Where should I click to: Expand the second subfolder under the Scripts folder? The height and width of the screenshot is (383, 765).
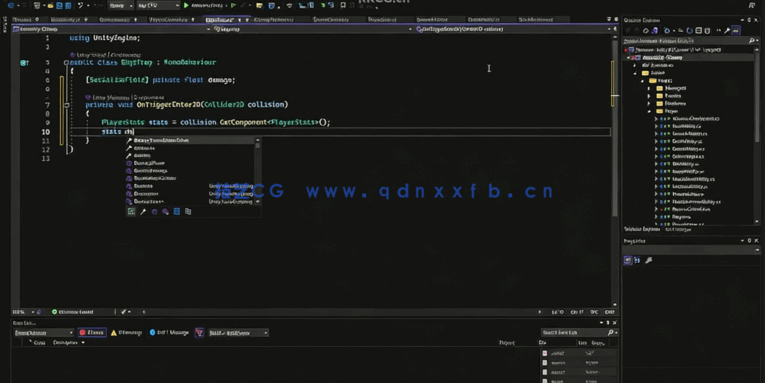pyautogui.click(x=649, y=96)
